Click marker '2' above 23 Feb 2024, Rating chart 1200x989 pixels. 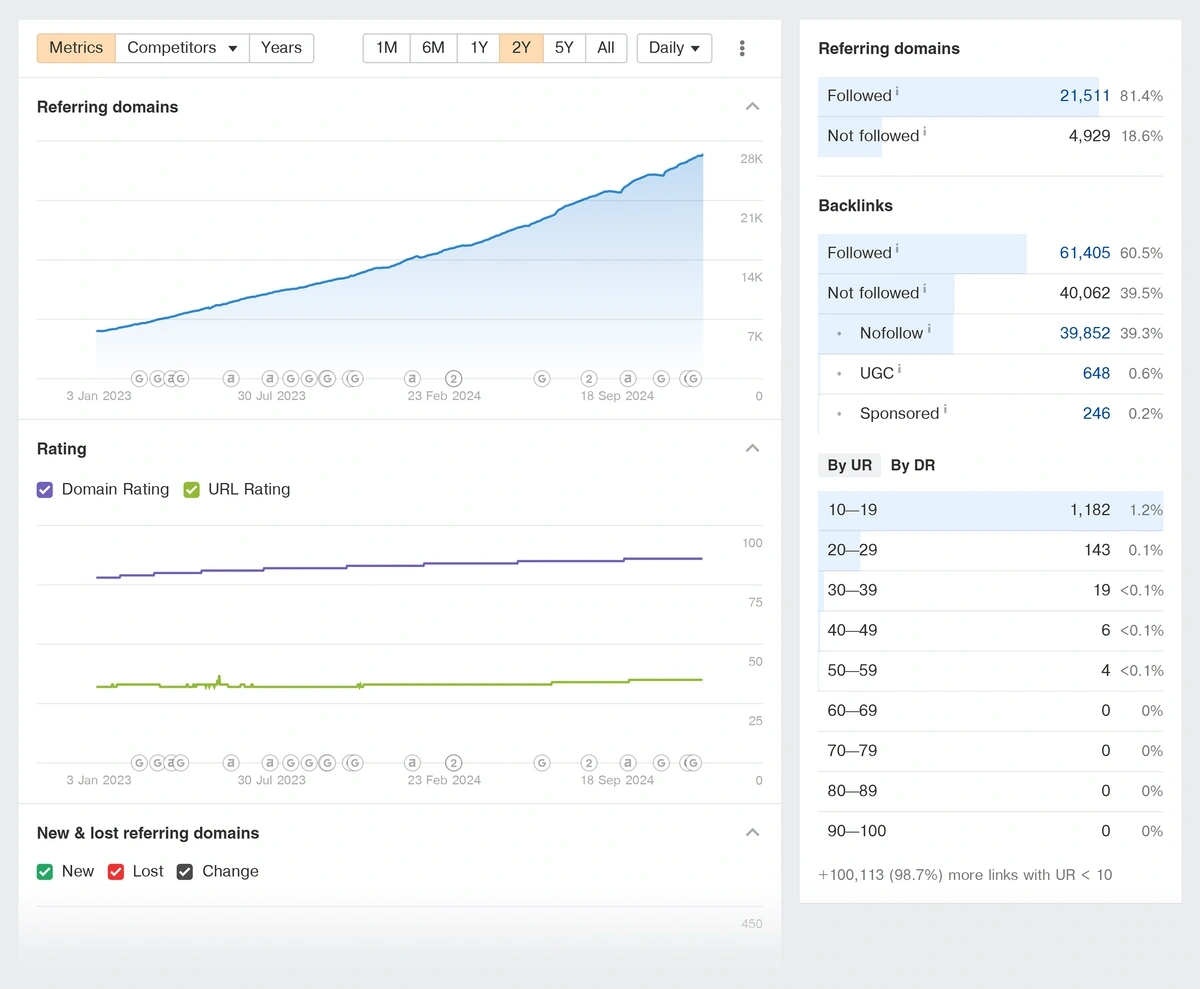pyautogui.click(x=453, y=763)
